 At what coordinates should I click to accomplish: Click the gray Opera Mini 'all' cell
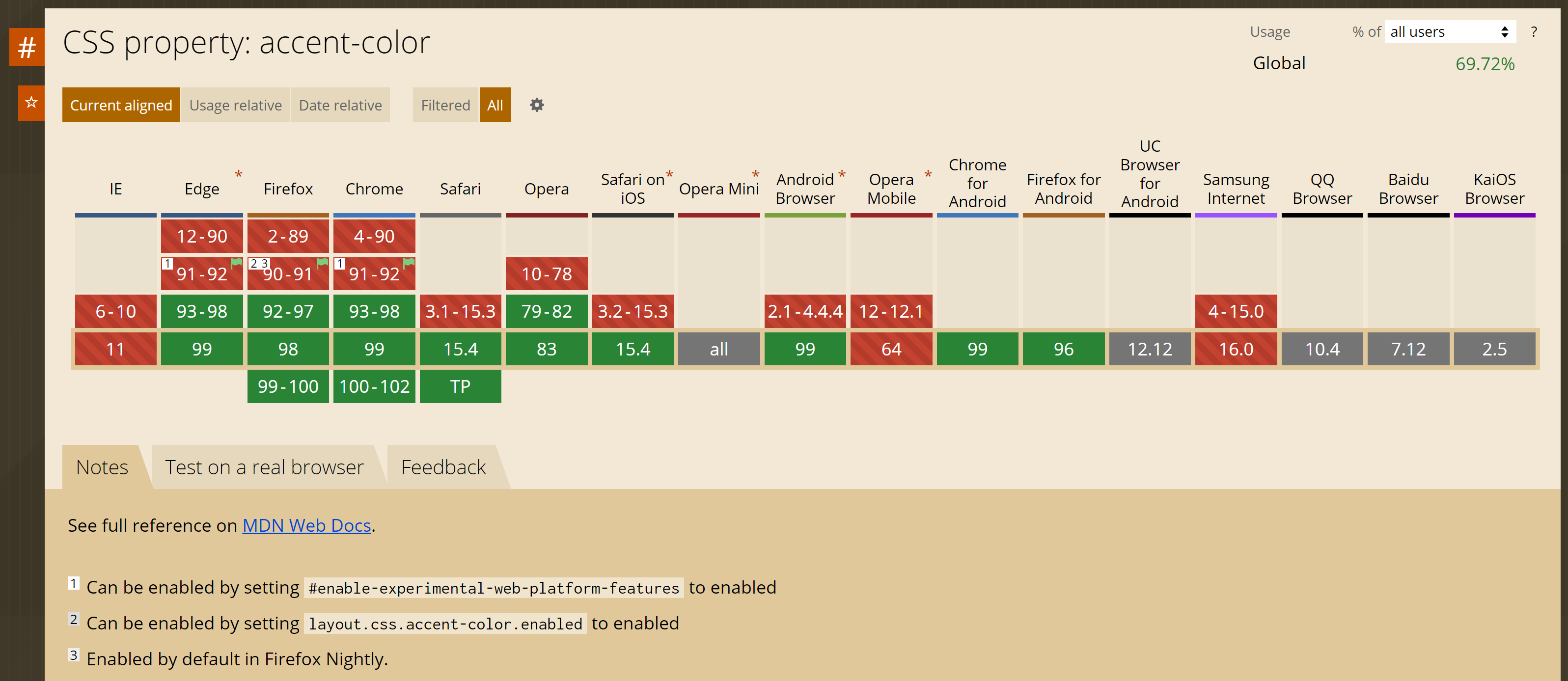pyautogui.click(x=718, y=349)
